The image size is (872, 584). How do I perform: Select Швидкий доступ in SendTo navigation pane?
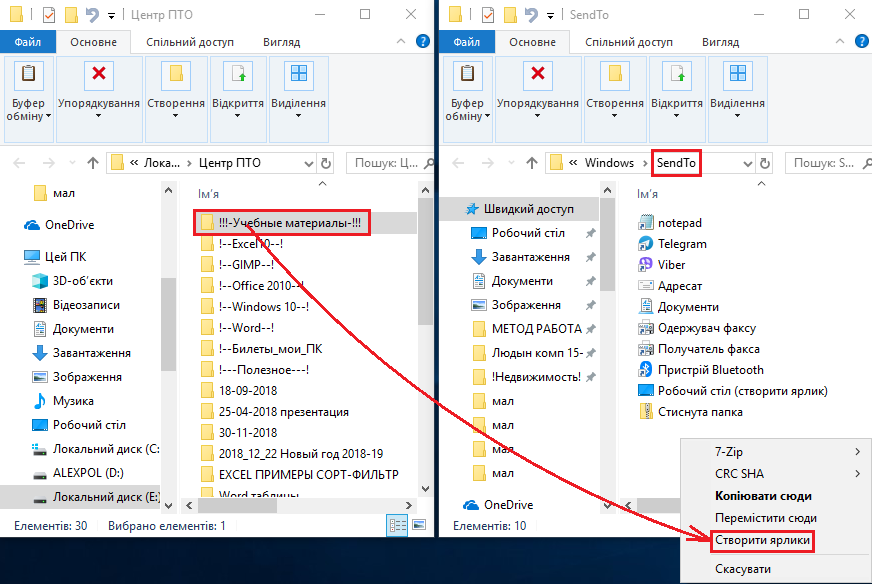point(519,209)
